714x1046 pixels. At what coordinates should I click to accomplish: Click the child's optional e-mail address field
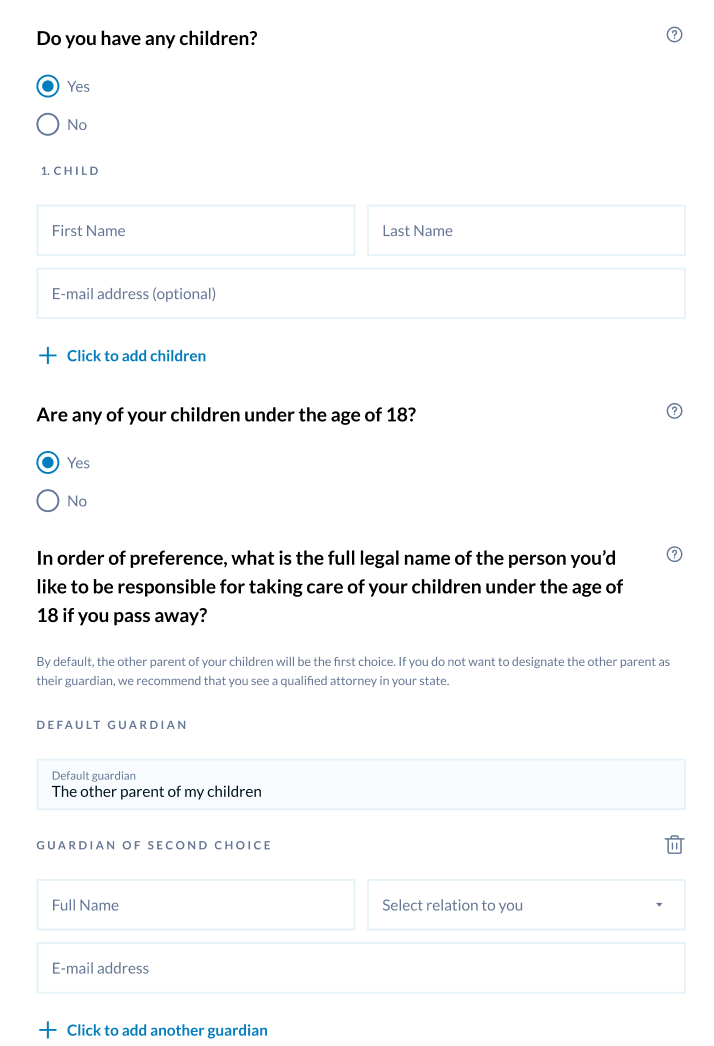361,294
